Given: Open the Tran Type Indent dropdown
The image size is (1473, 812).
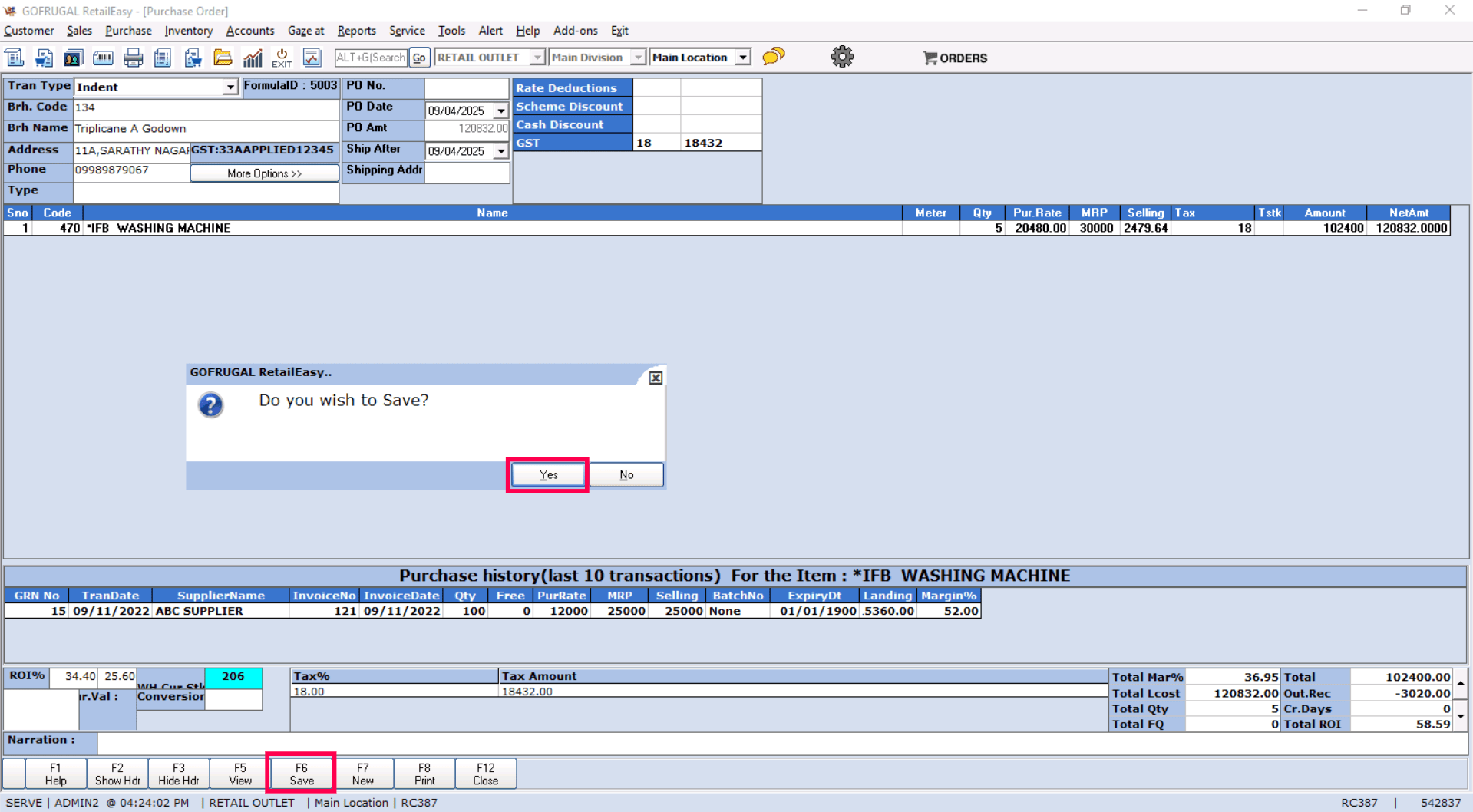Looking at the screenshot, I should (230, 87).
